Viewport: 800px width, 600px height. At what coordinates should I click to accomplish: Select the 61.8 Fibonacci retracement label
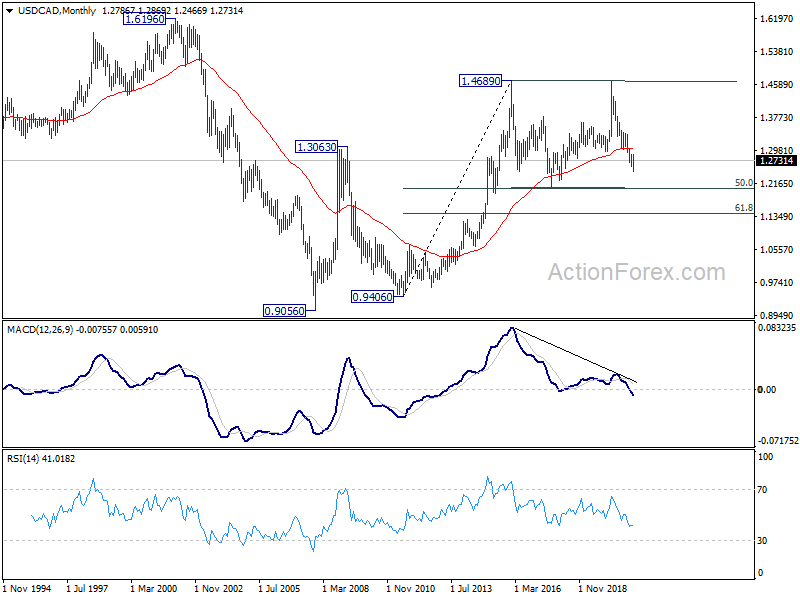tap(743, 208)
